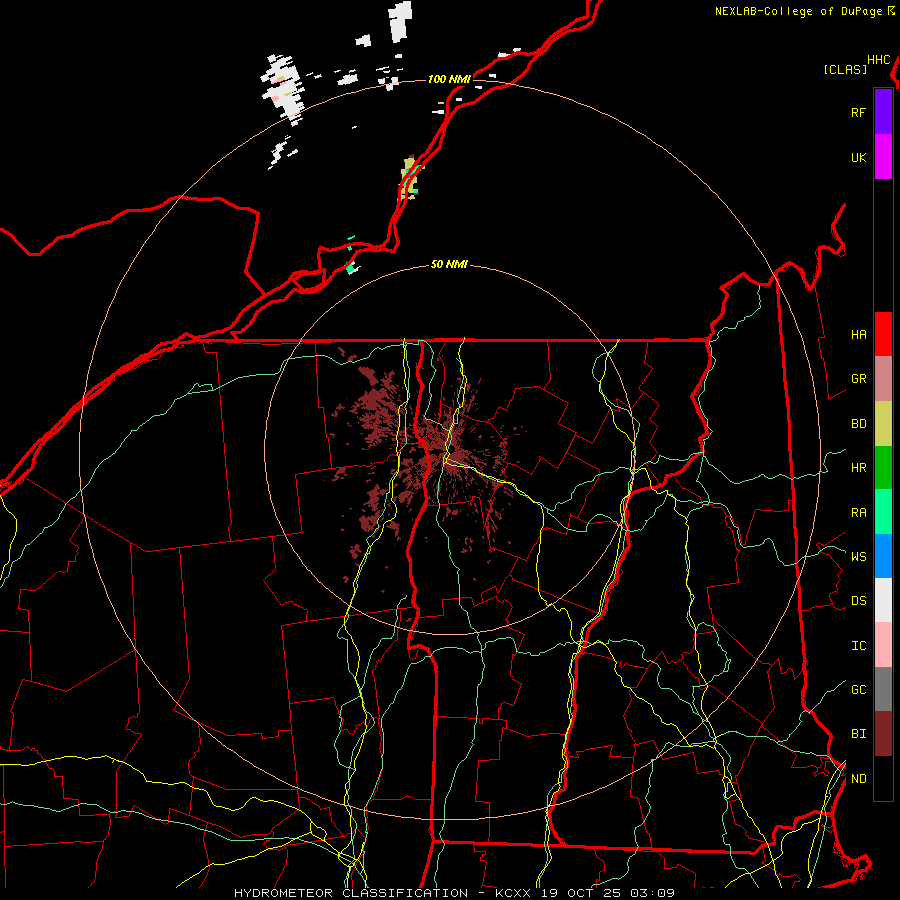
Task: Click the [CLAS] legend header
Action: (845, 69)
